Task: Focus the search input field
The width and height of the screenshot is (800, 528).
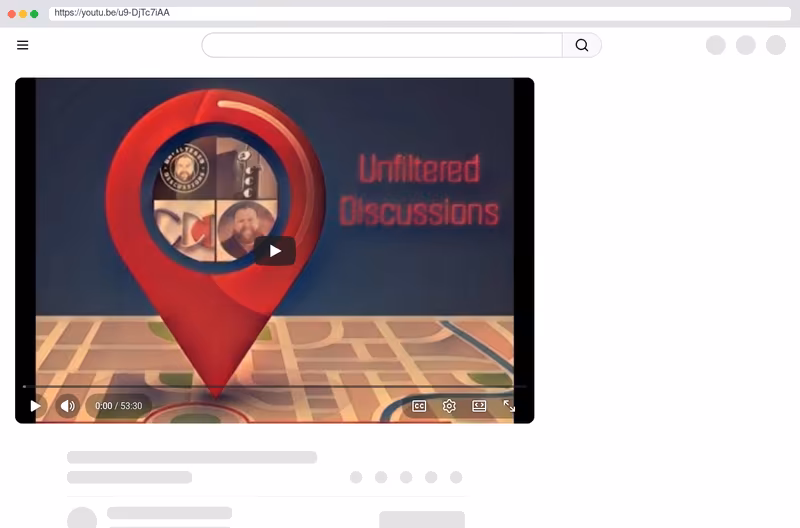Action: click(382, 45)
